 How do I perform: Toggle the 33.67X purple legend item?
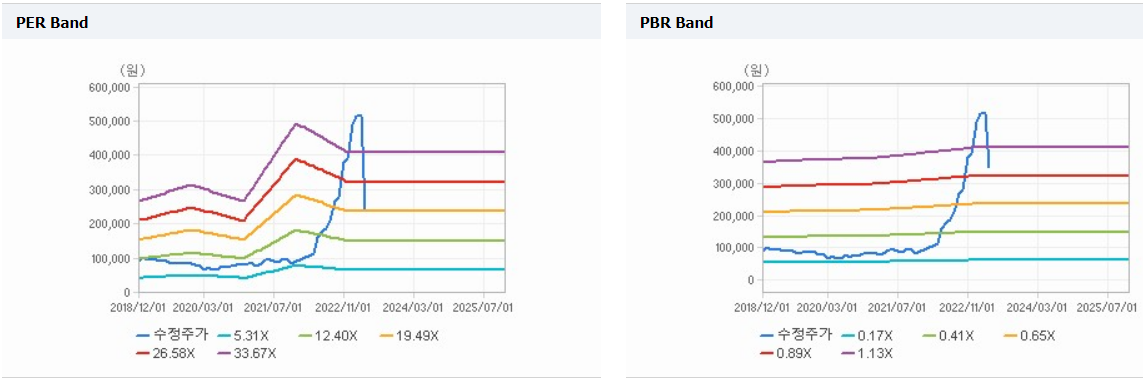(246, 353)
